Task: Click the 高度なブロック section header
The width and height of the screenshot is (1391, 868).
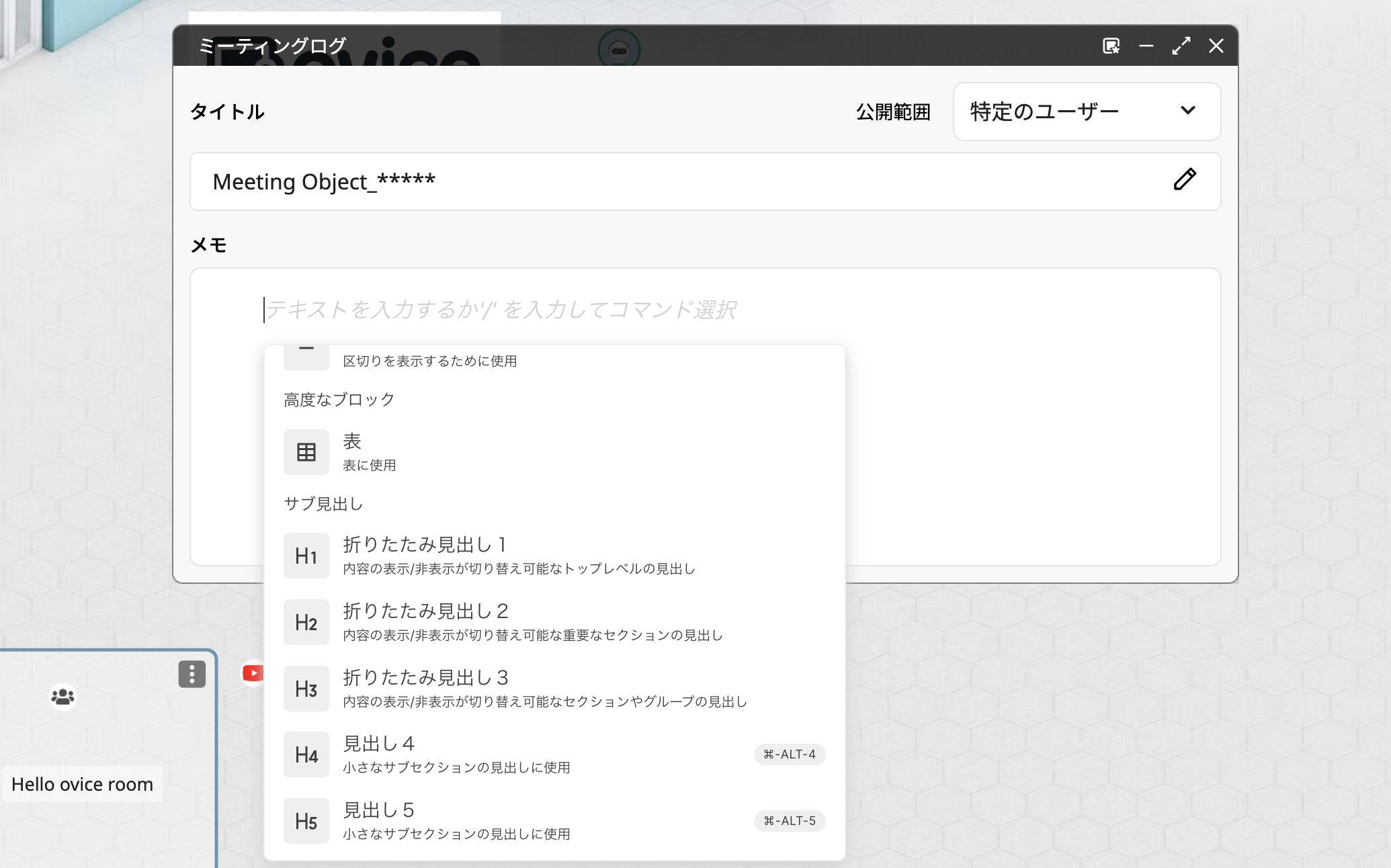Action: [339, 400]
